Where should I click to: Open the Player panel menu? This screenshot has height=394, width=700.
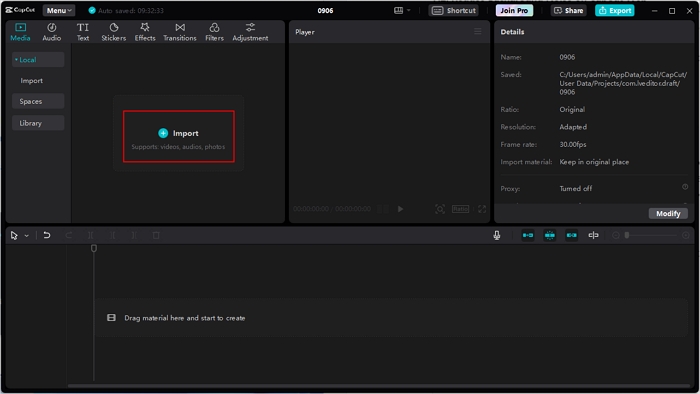(478, 31)
